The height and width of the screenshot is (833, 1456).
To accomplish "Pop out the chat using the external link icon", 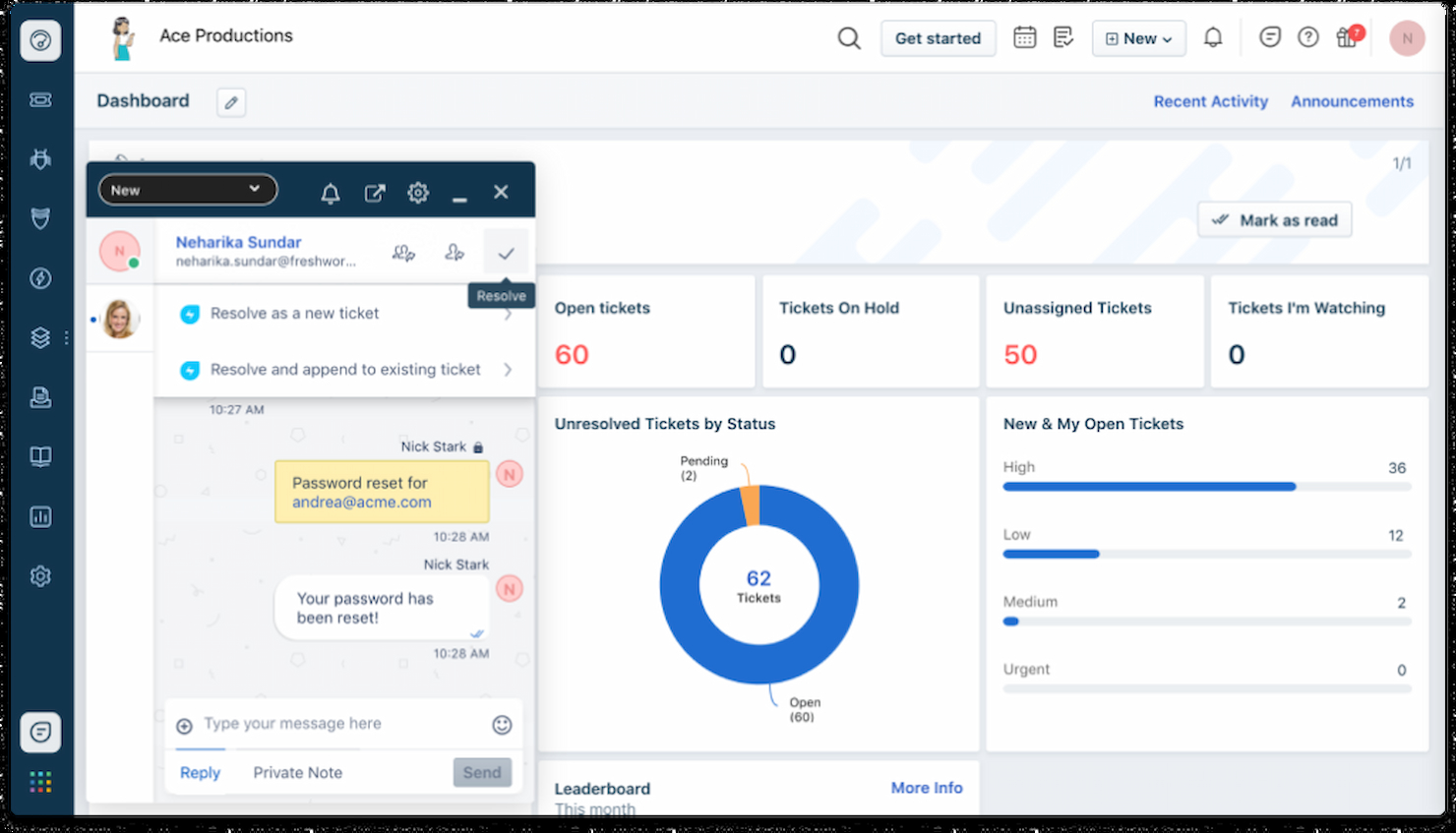I will (x=375, y=193).
